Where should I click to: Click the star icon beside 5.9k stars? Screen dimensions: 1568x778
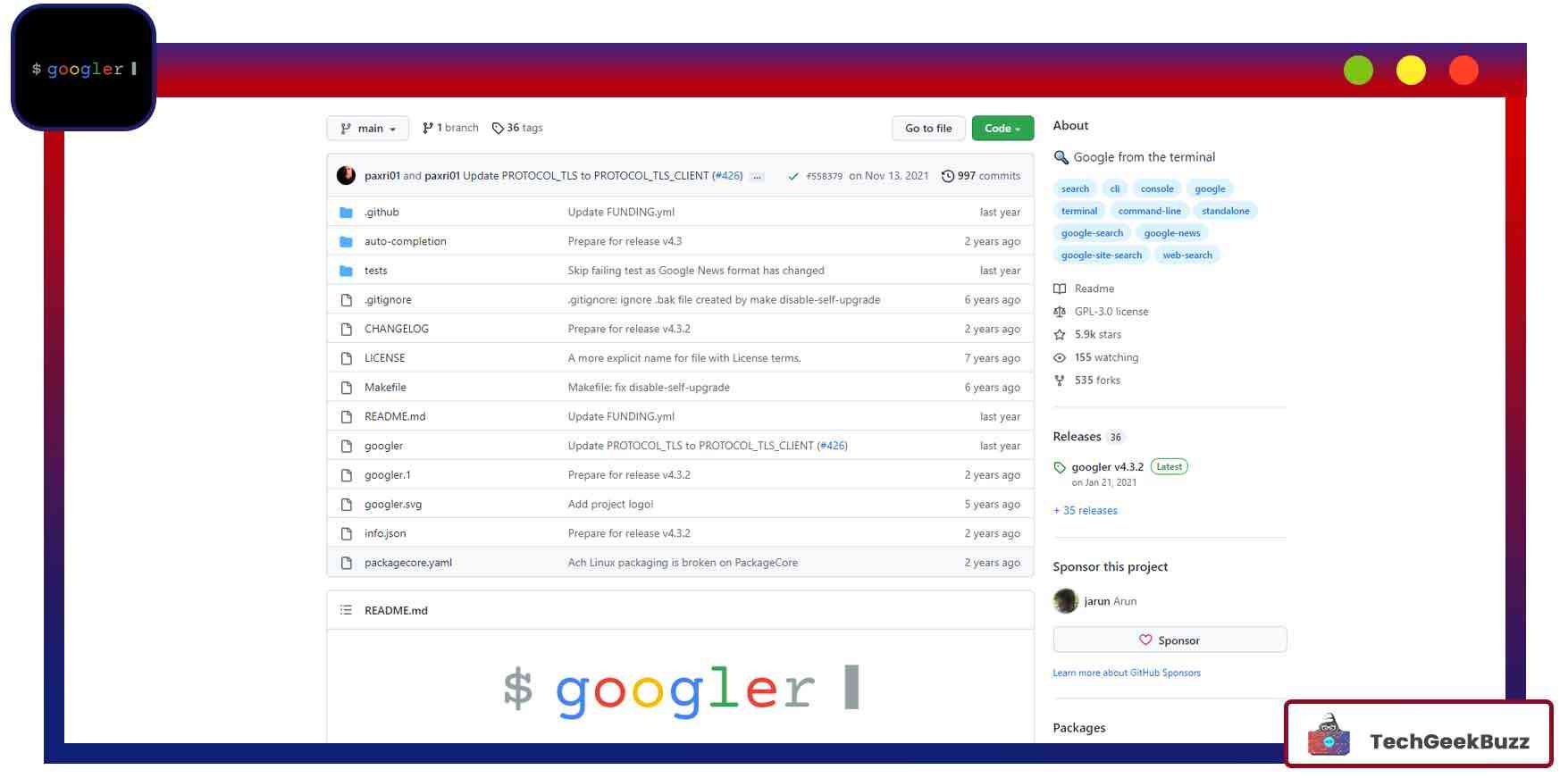[1060, 335]
